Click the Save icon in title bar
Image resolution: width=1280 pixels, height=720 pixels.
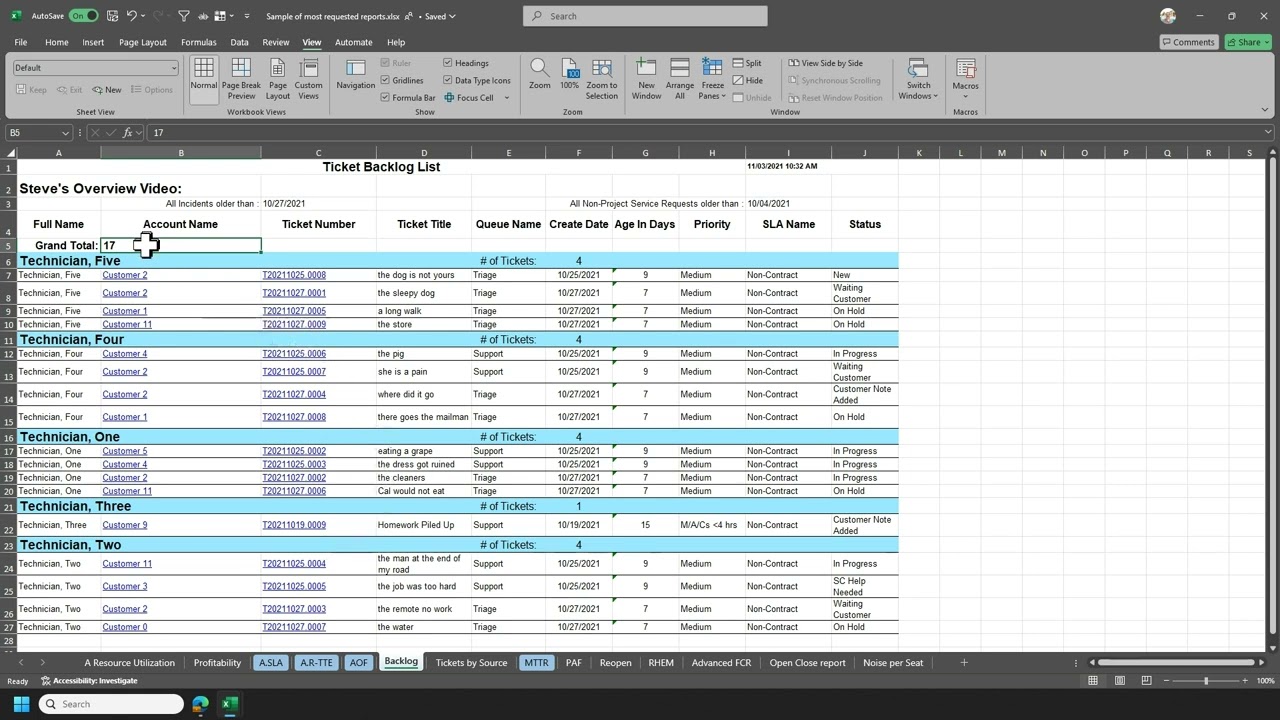[x=112, y=16]
